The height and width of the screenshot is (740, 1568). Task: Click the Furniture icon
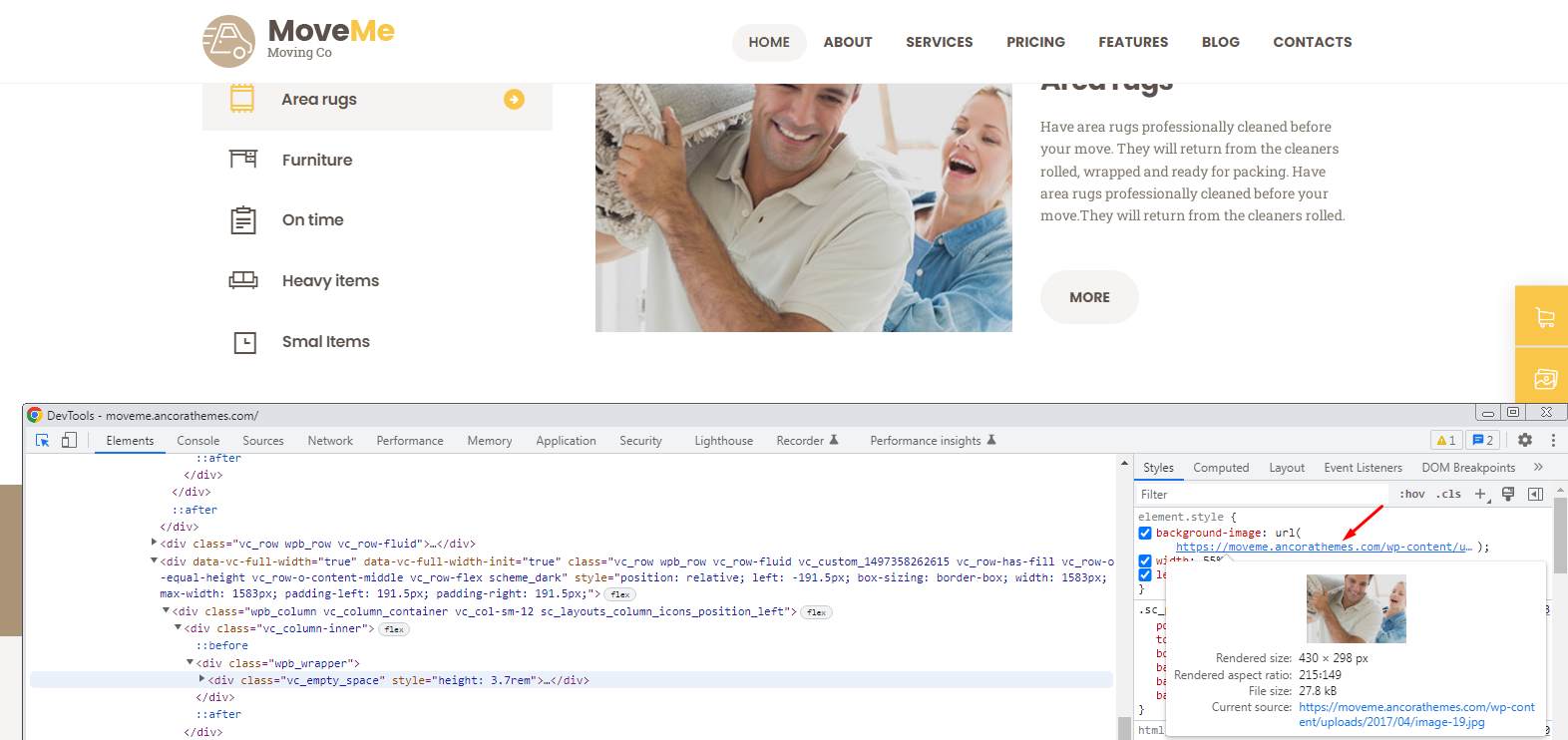click(x=243, y=159)
